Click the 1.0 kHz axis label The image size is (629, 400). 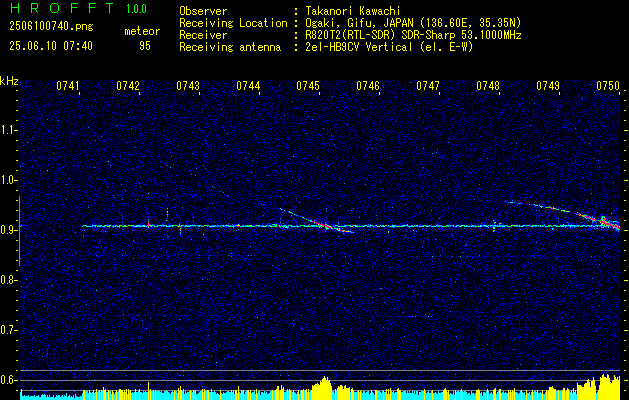[x=9, y=180]
